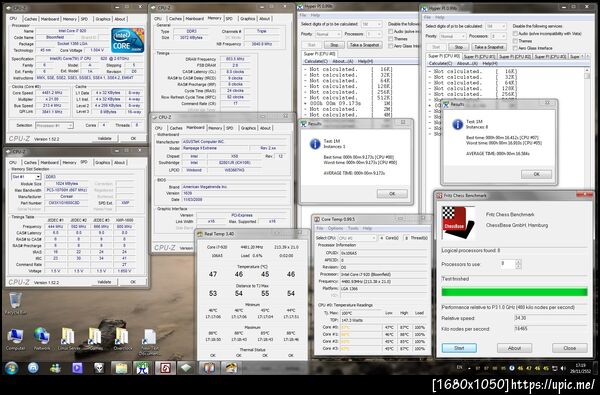600x395 pixels.
Task: Click Take a Snapshot in single-tab Hyper PI window
Action: pos(365,45)
